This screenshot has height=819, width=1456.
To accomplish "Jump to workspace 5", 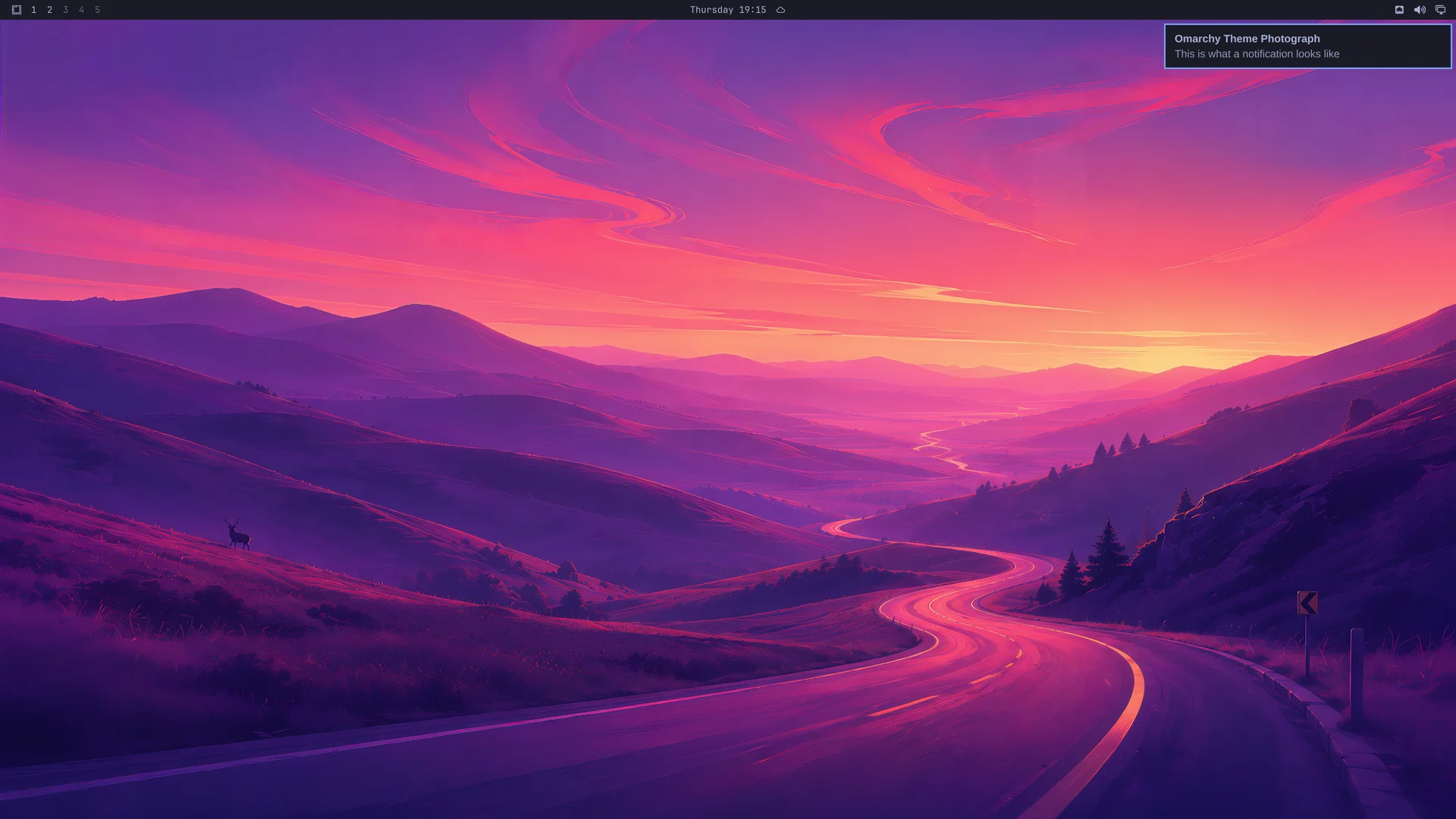I will [97, 10].
